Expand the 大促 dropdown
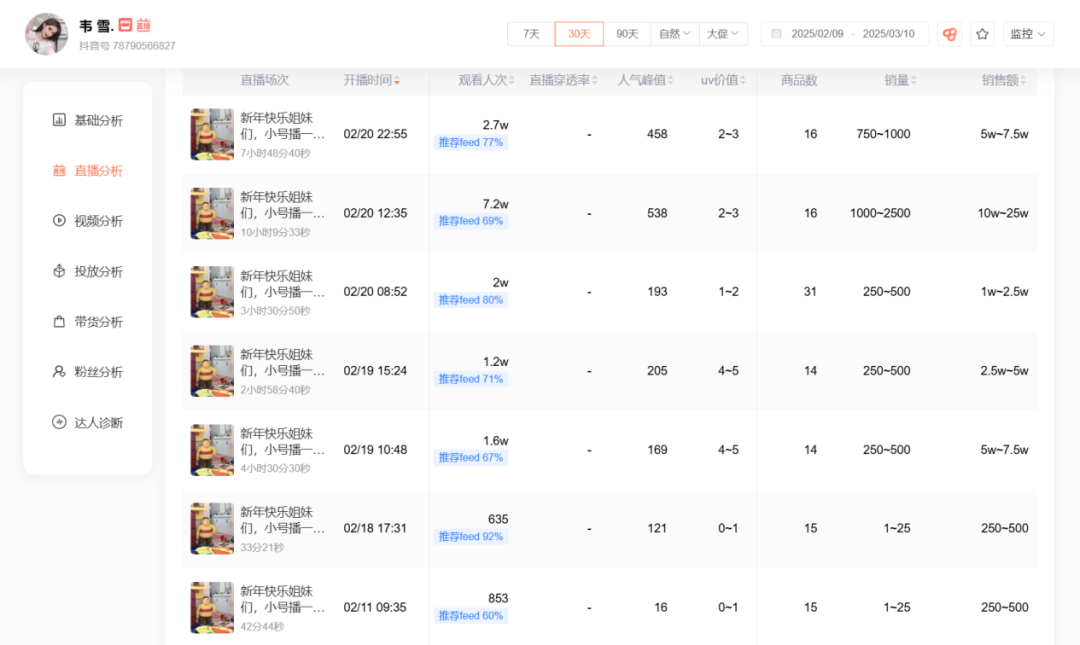Viewport: 1080px width, 645px height. coord(723,34)
